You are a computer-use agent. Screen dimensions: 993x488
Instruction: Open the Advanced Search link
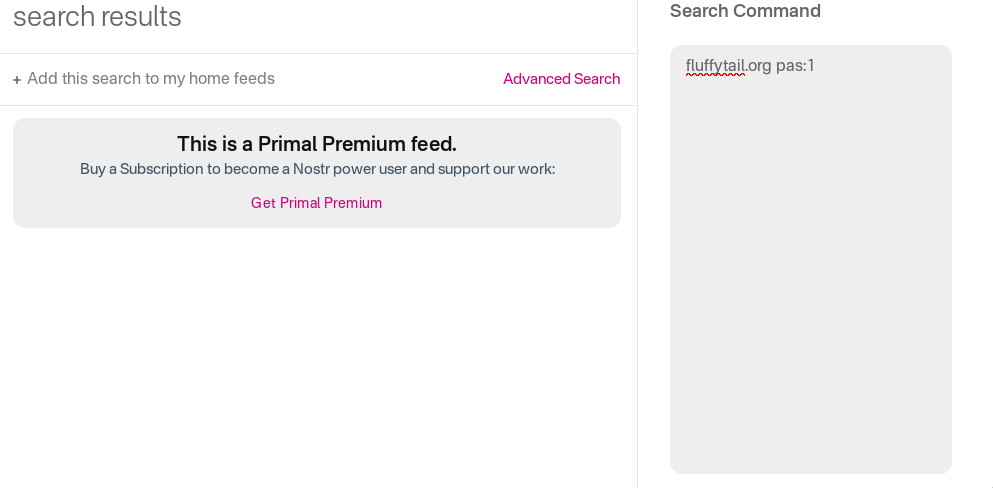click(561, 79)
